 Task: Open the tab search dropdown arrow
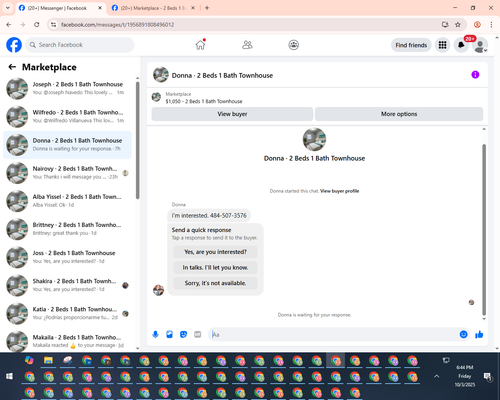point(8,8)
